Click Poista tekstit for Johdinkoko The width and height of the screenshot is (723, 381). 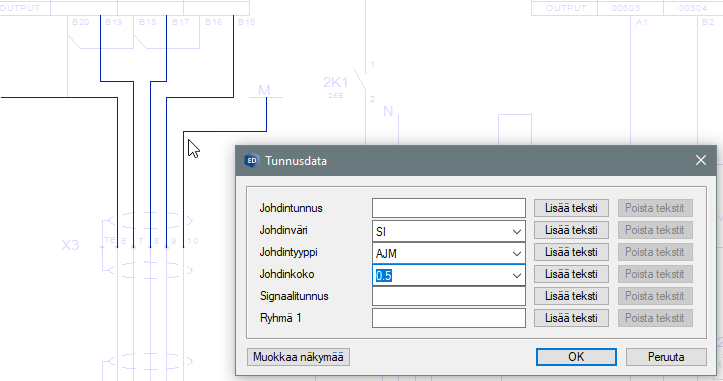[x=655, y=274]
